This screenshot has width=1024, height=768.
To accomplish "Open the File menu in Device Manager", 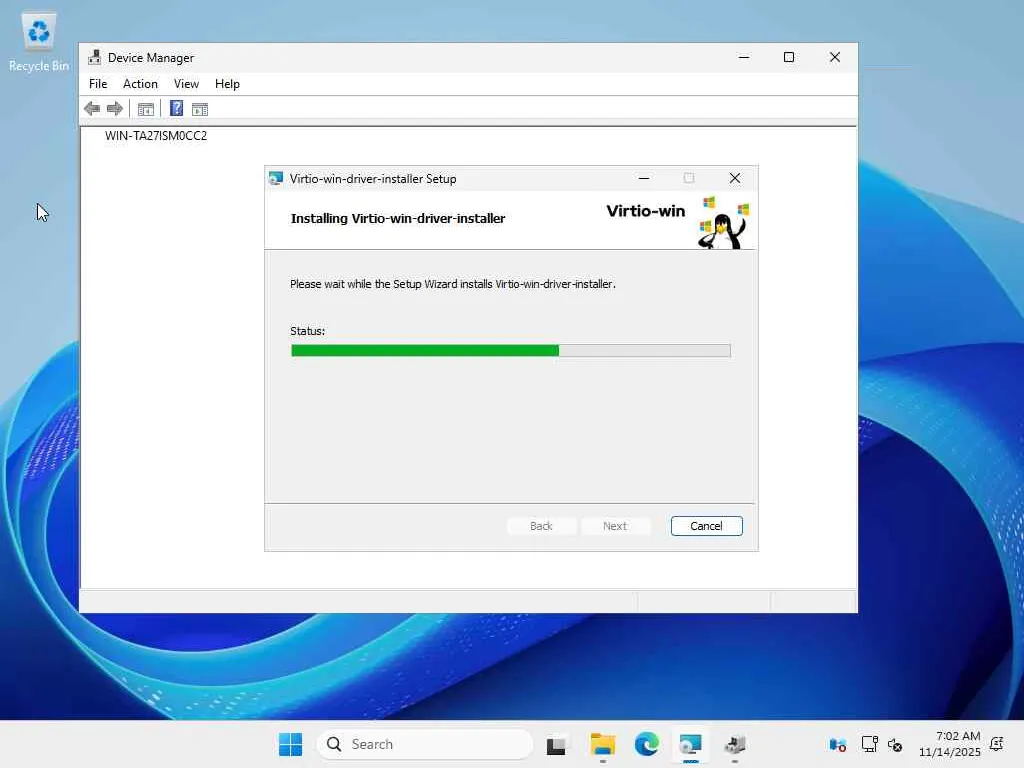I will (98, 84).
